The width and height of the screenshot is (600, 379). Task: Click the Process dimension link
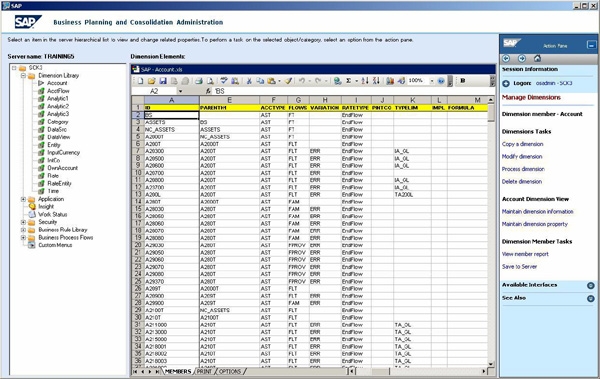[x=523, y=169]
